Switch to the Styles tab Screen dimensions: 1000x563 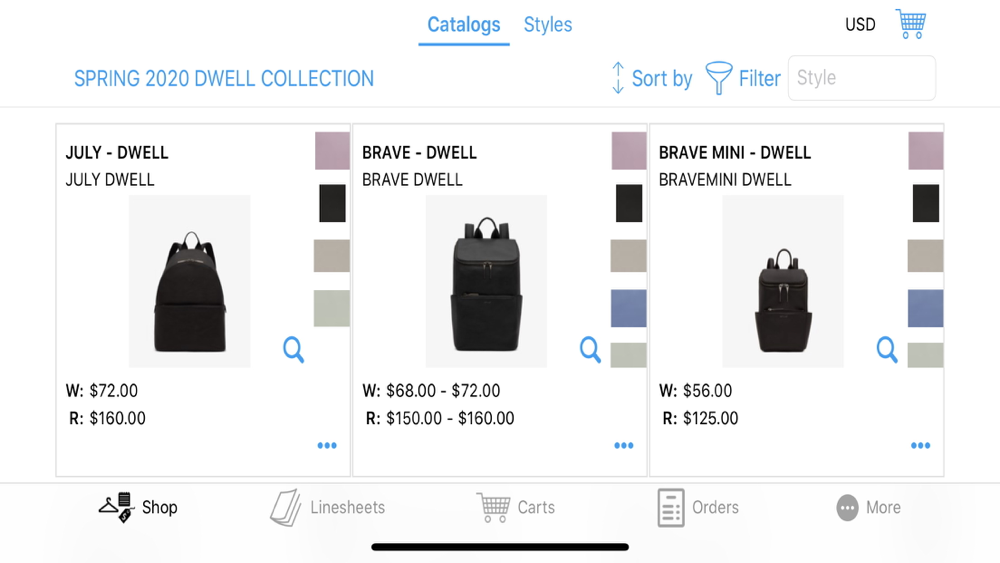[548, 24]
